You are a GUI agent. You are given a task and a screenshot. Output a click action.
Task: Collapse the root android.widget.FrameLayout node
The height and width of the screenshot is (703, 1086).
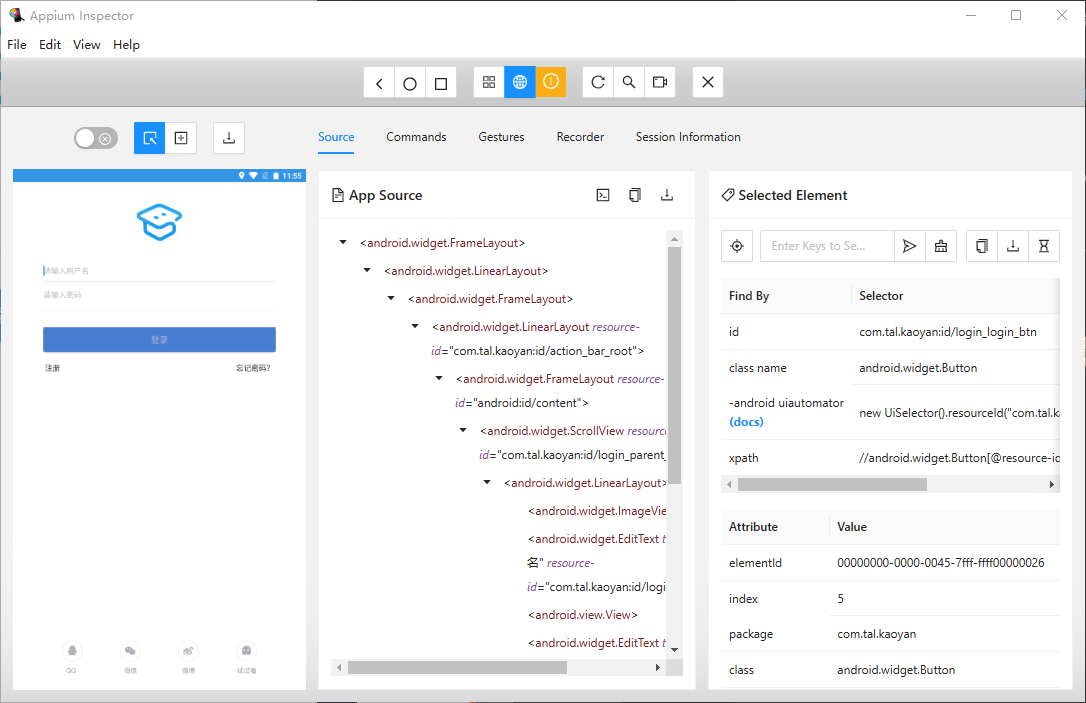click(343, 242)
